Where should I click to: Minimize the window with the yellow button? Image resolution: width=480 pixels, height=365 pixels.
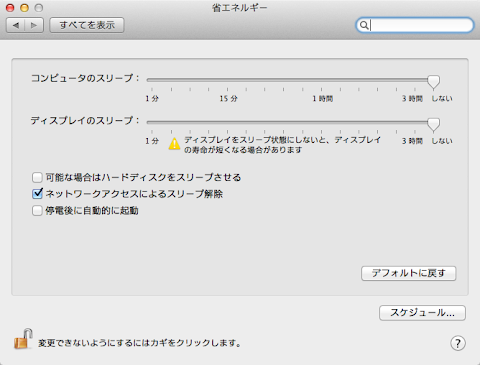[24, 8]
